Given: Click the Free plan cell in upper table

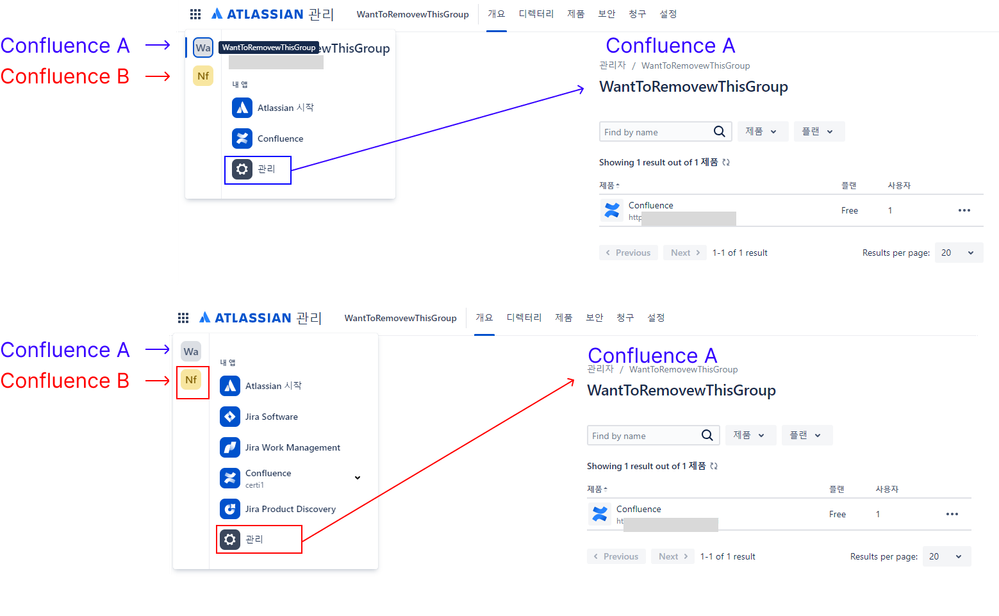Looking at the screenshot, I should [x=849, y=210].
